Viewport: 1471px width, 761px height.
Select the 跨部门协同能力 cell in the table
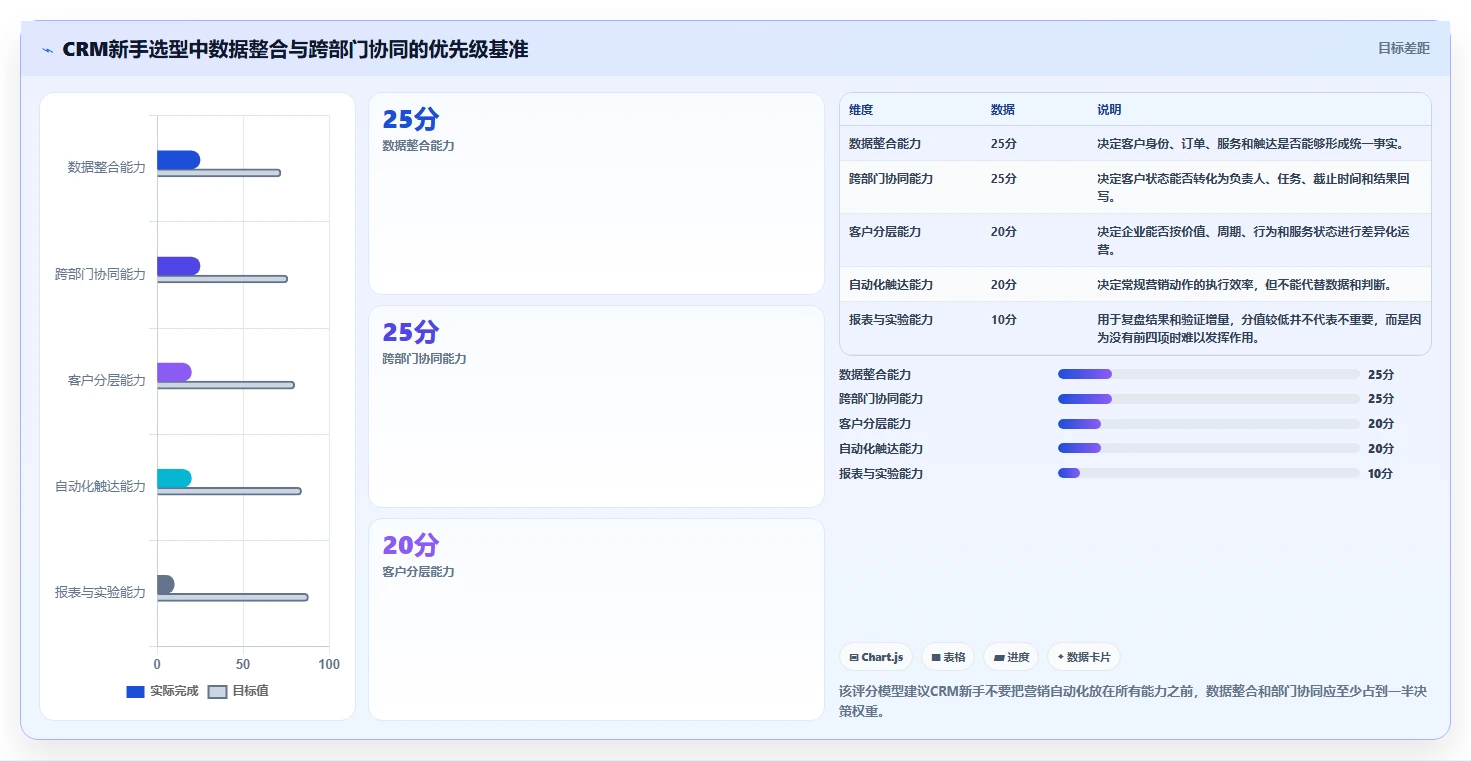coord(891,179)
